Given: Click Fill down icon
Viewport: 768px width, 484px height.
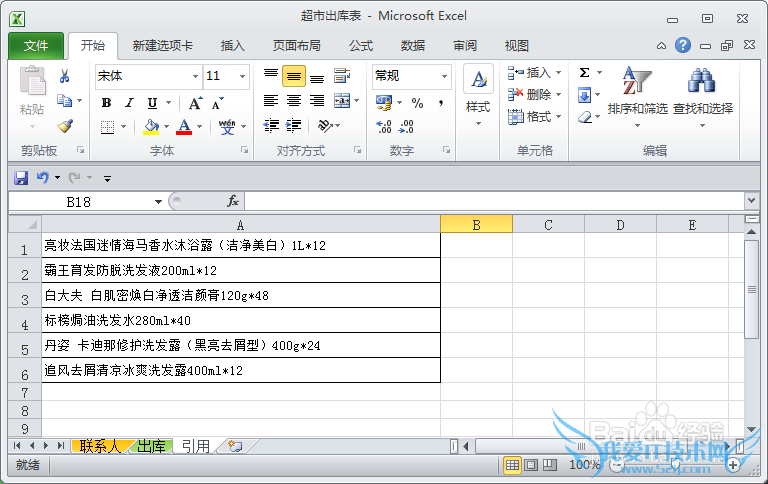Looking at the screenshot, I should 584,95.
